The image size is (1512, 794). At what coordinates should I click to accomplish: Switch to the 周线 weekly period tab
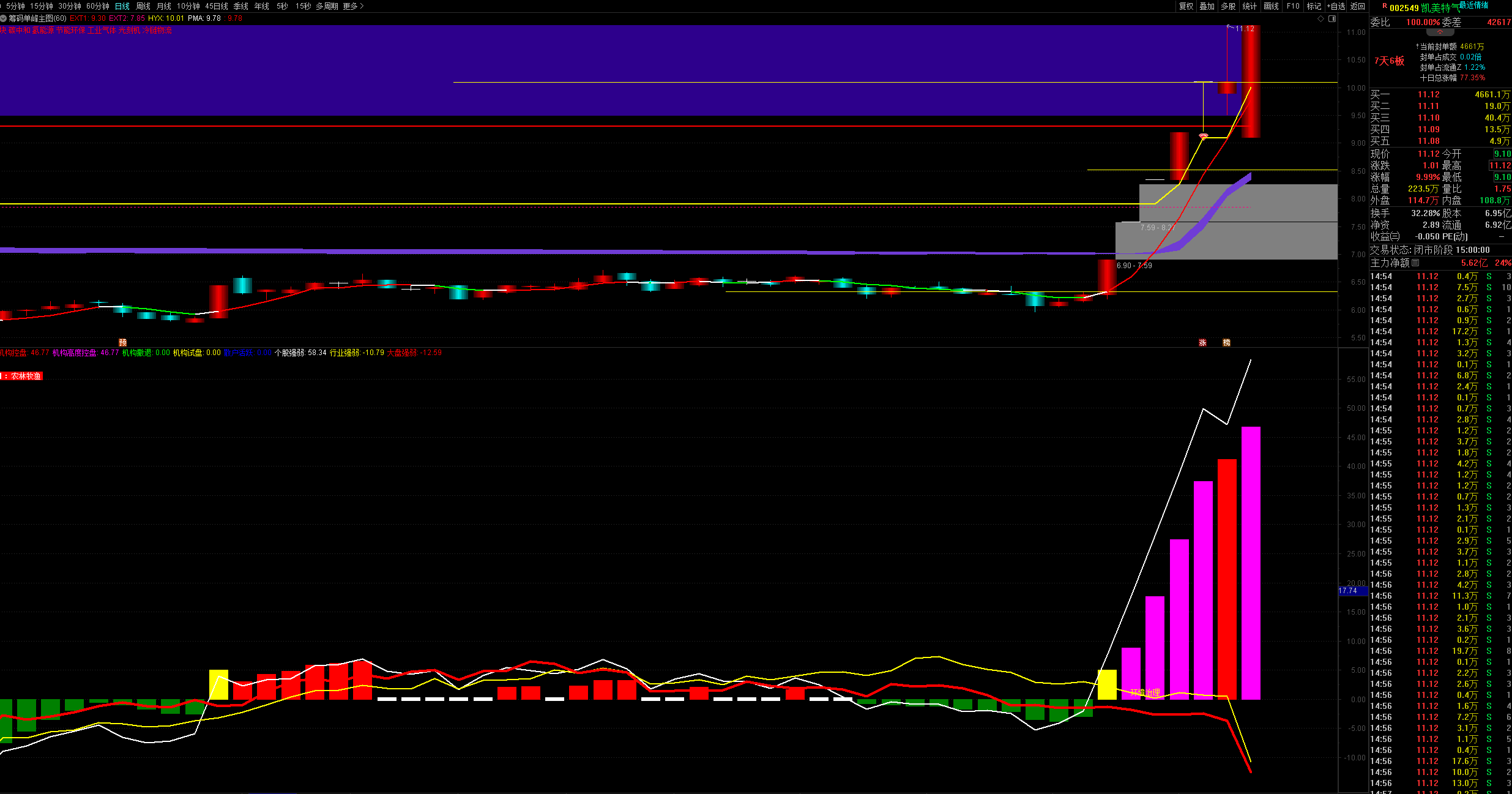pos(143,6)
